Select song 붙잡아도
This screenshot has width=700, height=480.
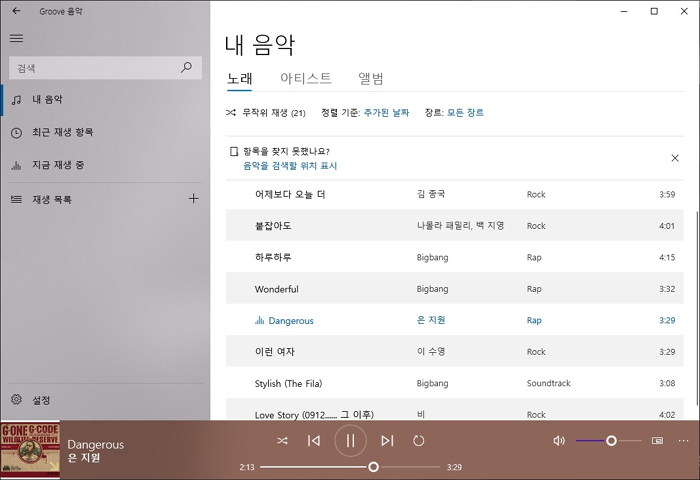pos(454,225)
